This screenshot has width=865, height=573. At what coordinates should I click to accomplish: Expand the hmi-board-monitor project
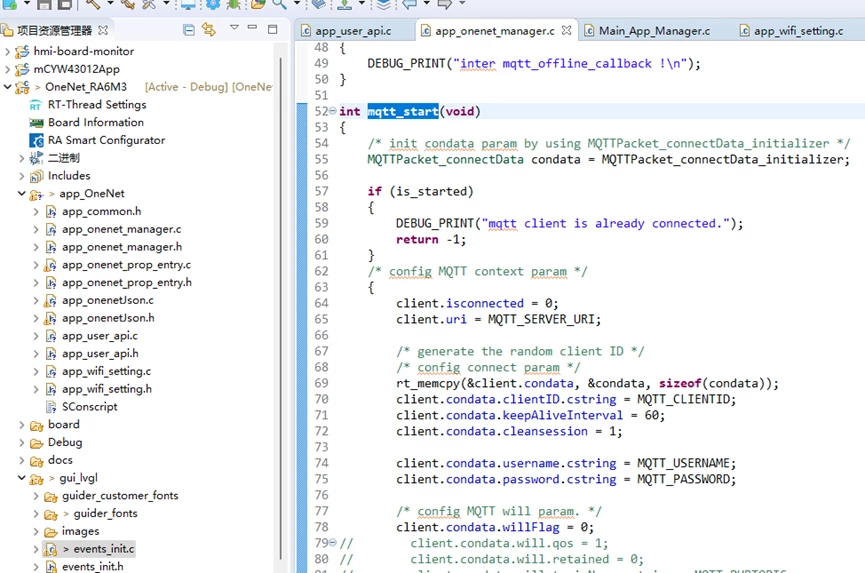pos(8,52)
